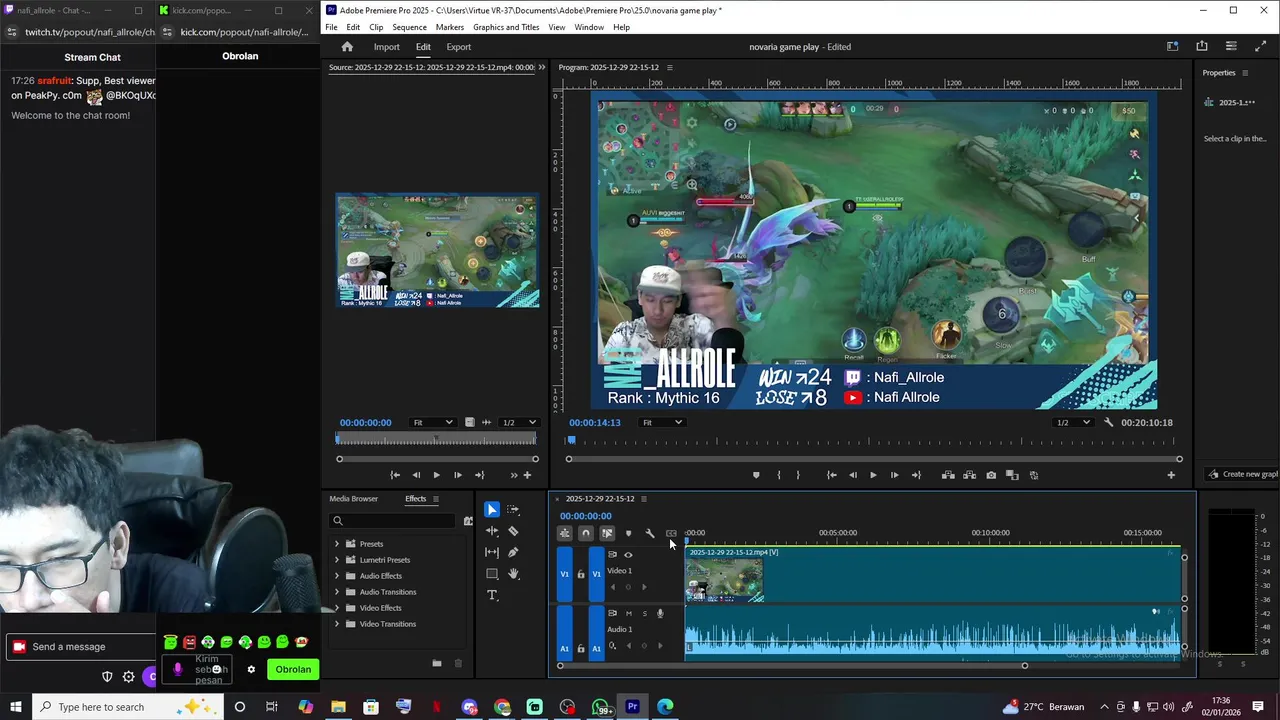Solo Audio 1 track
Image resolution: width=1280 pixels, height=720 pixels.
tap(644, 613)
